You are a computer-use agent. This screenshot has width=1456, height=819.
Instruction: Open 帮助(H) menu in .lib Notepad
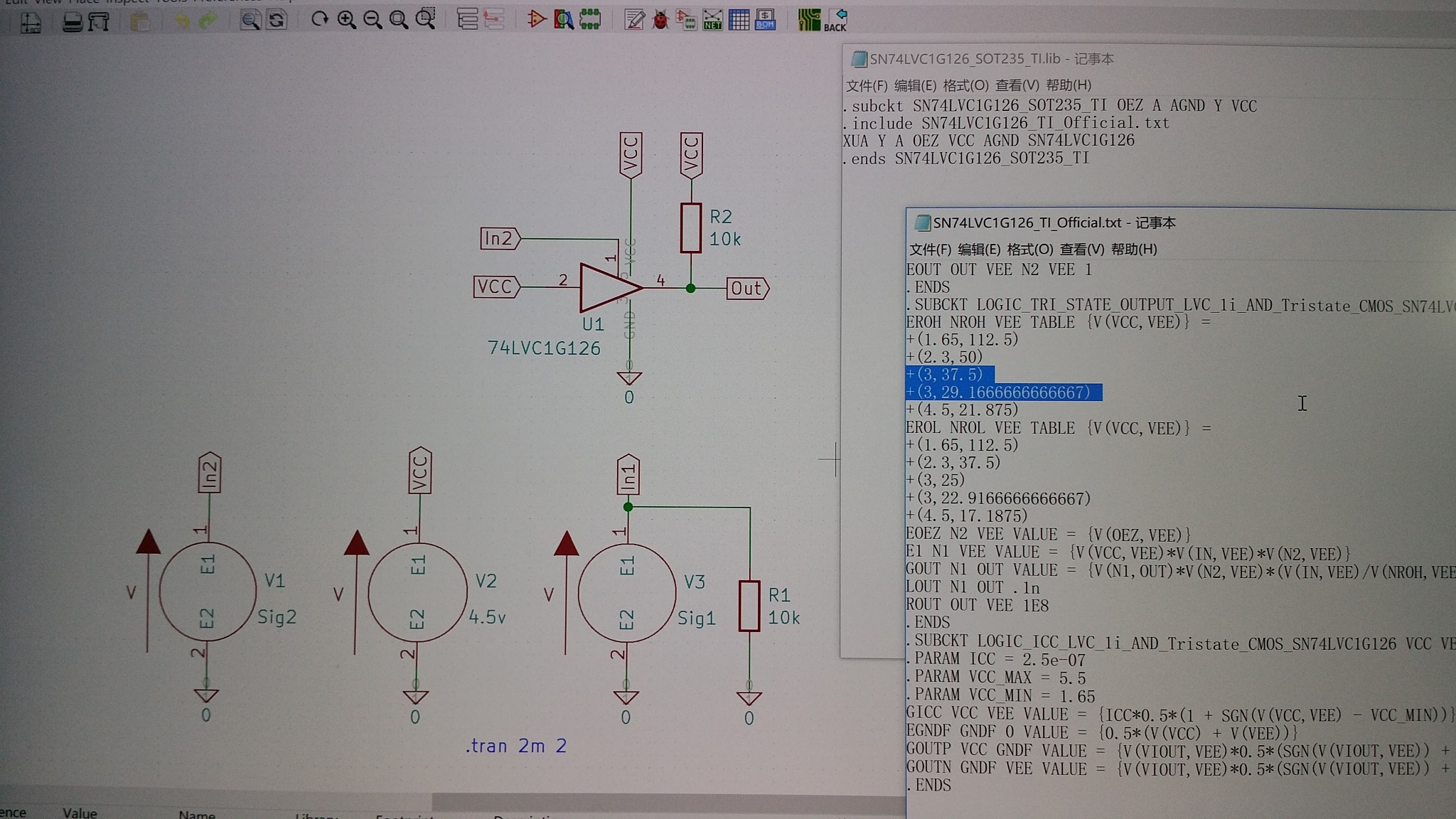pyautogui.click(x=1069, y=85)
